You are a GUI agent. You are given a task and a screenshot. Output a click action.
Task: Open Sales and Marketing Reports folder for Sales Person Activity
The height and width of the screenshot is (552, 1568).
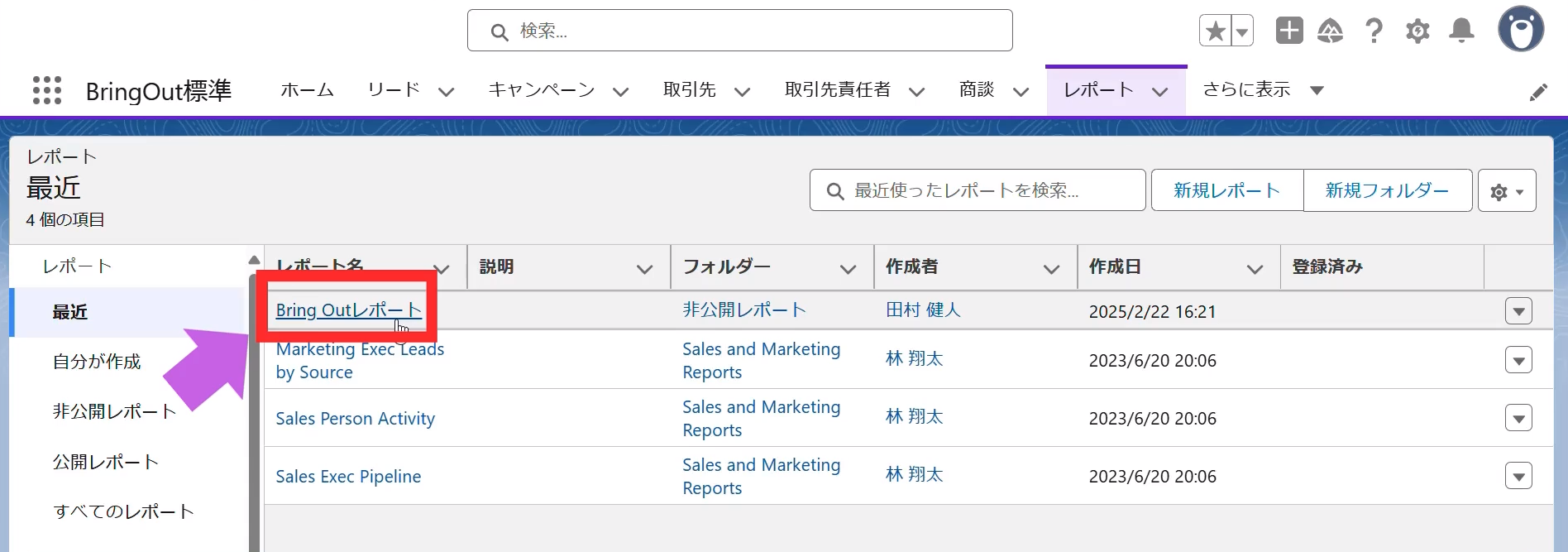(x=761, y=419)
